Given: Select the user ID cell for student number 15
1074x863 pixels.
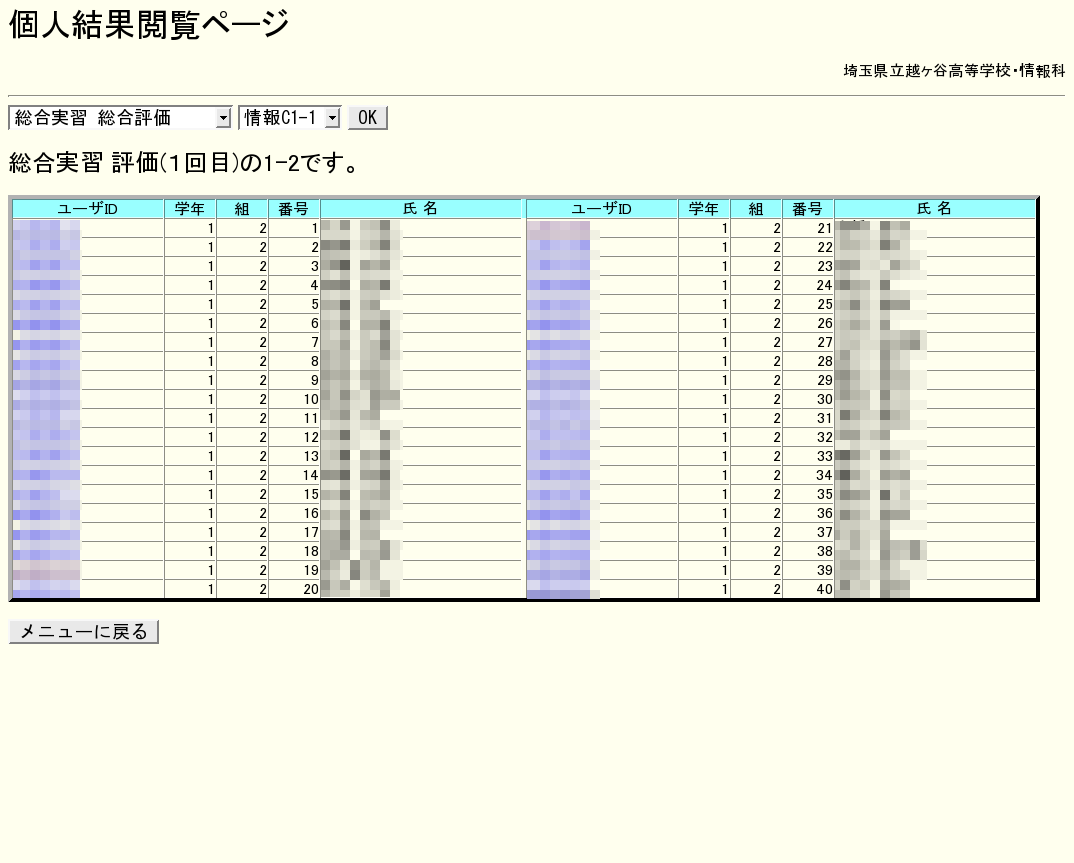Looking at the screenshot, I should [x=88, y=494].
